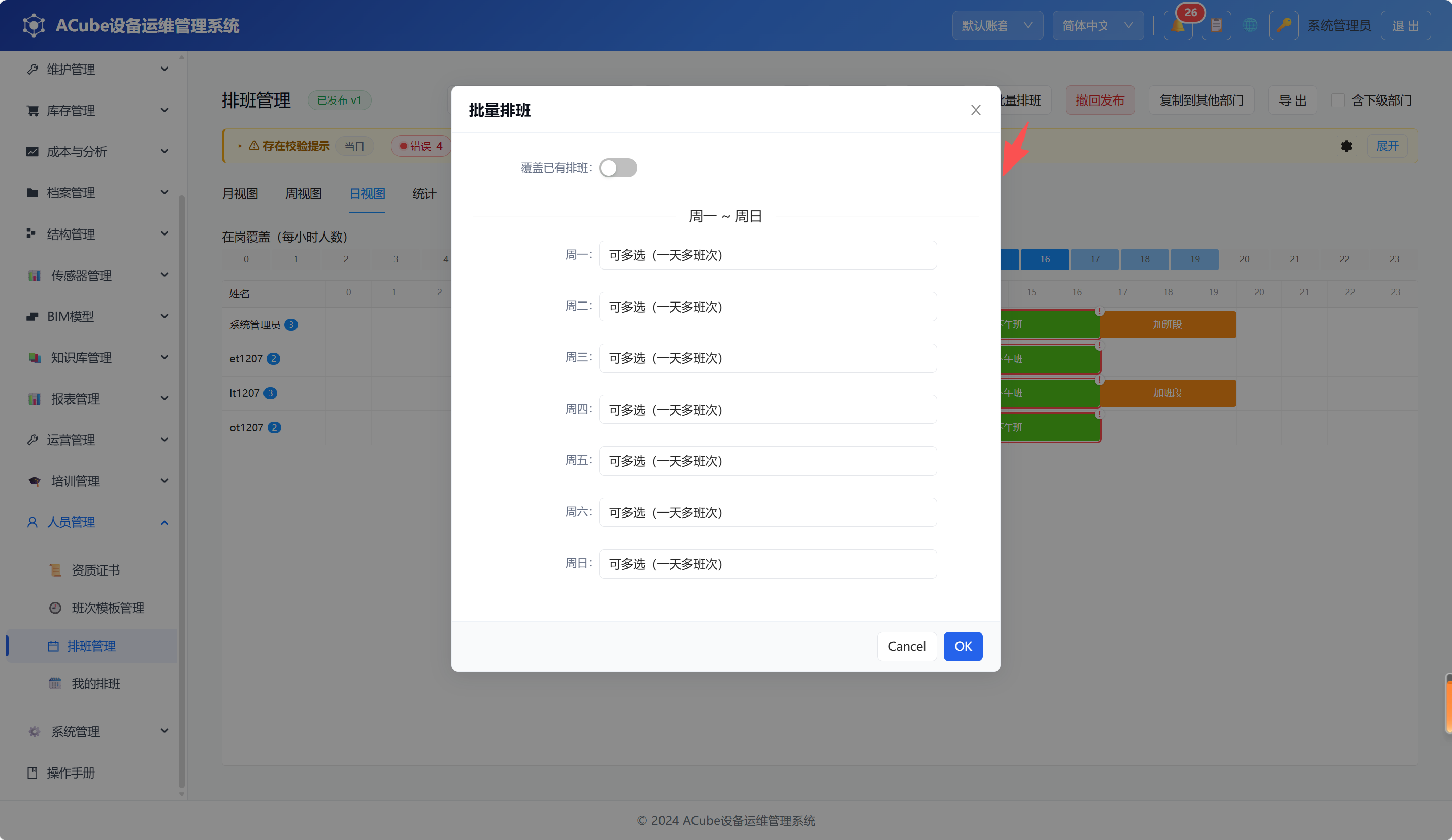This screenshot has height=840, width=1452.
Task: Click the 库存管理 cart icon
Action: 32,110
